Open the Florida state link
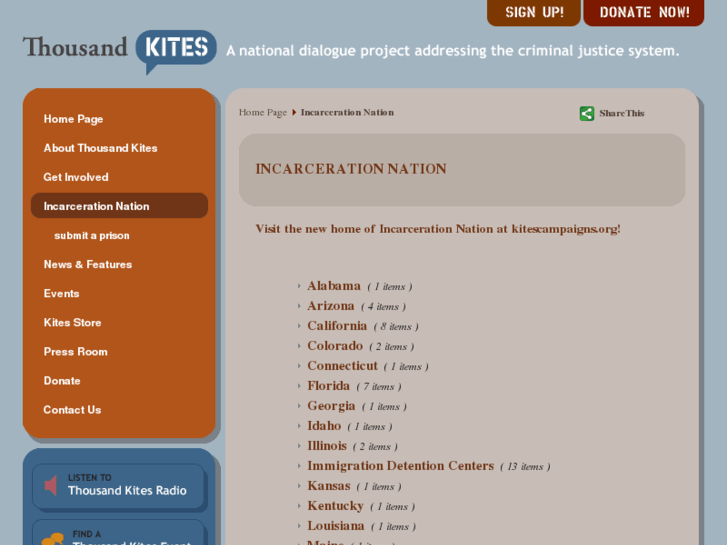The height and width of the screenshot is (545, 727). click(x=328, y=385)
